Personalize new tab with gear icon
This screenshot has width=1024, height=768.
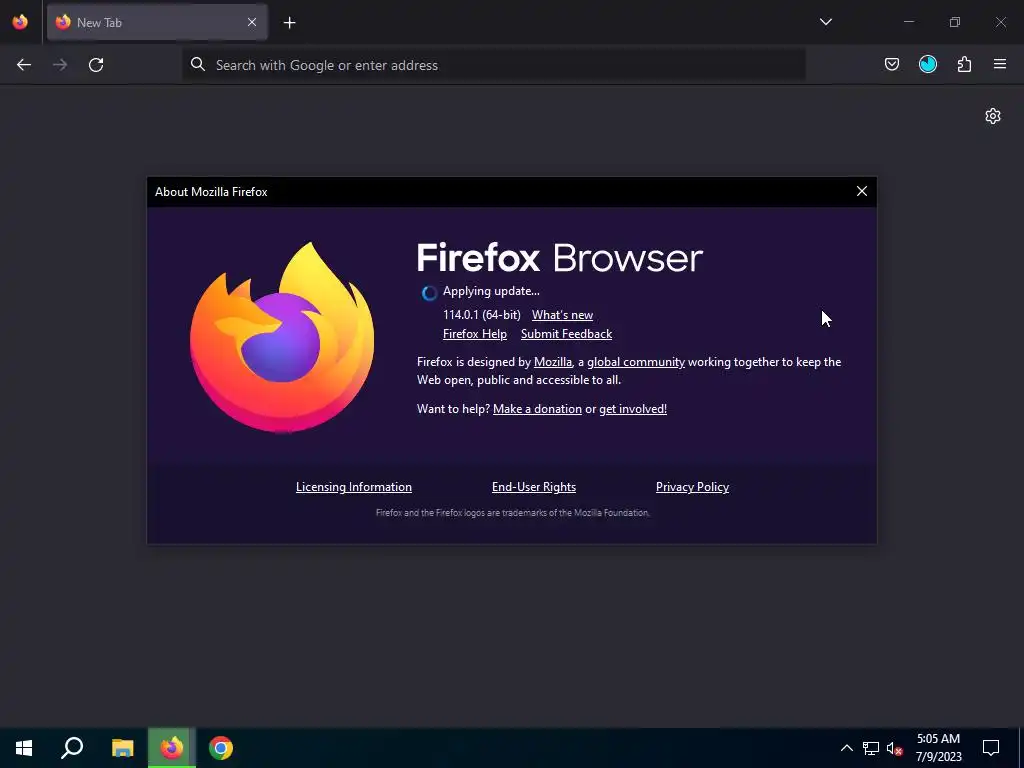pos(993,116)
